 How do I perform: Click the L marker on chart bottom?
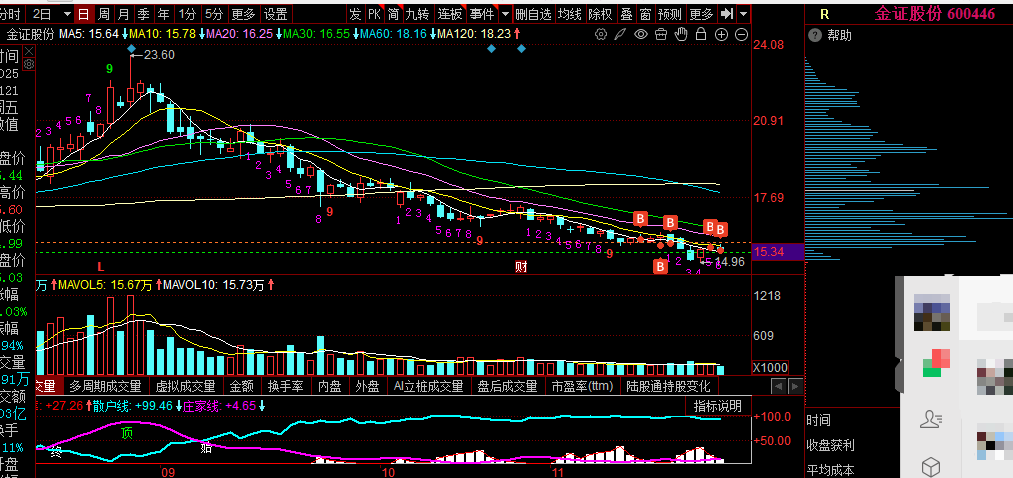point(100,265)
